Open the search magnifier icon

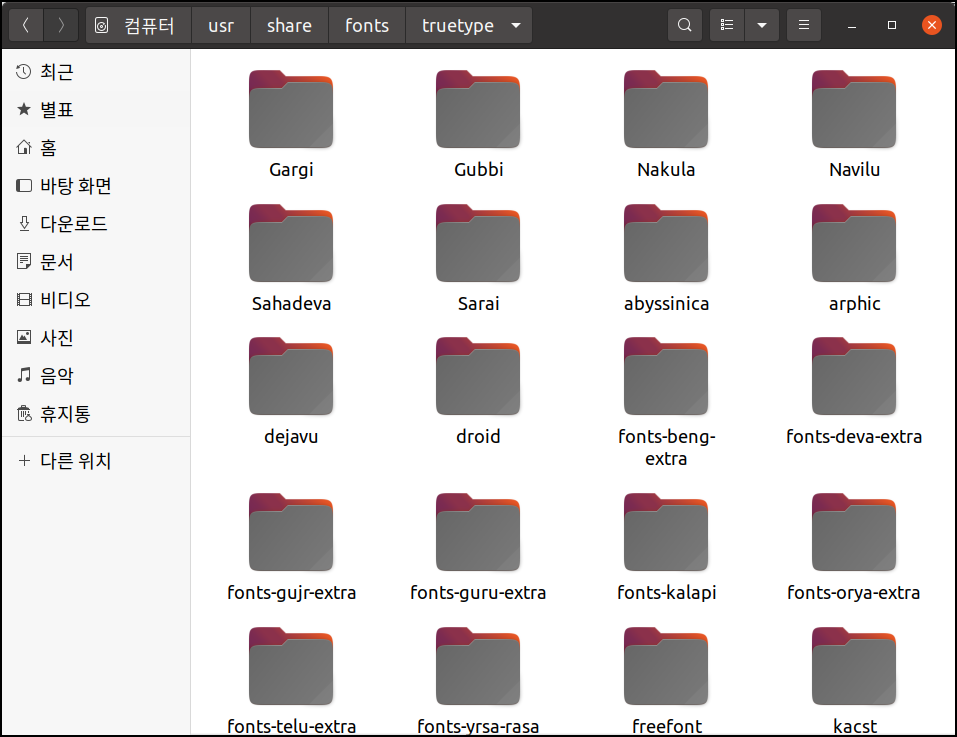tap(685, 25)
